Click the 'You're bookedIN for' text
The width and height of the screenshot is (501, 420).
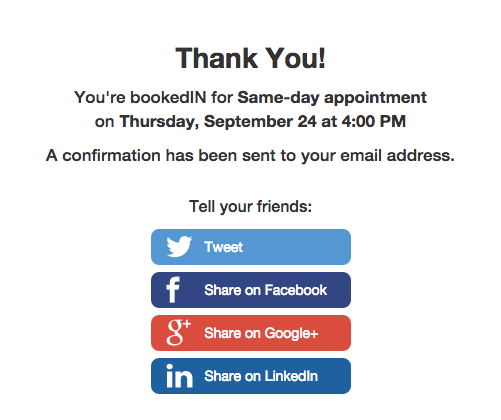(153, 98)
